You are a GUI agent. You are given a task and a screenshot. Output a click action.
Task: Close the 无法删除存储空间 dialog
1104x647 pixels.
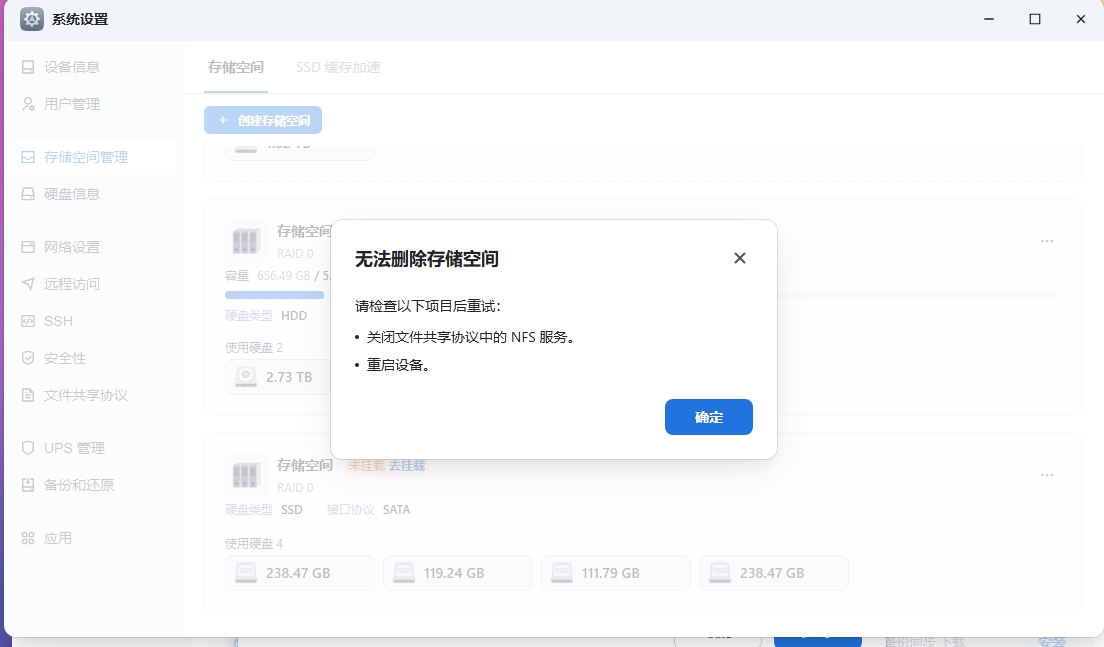(739, 258)
